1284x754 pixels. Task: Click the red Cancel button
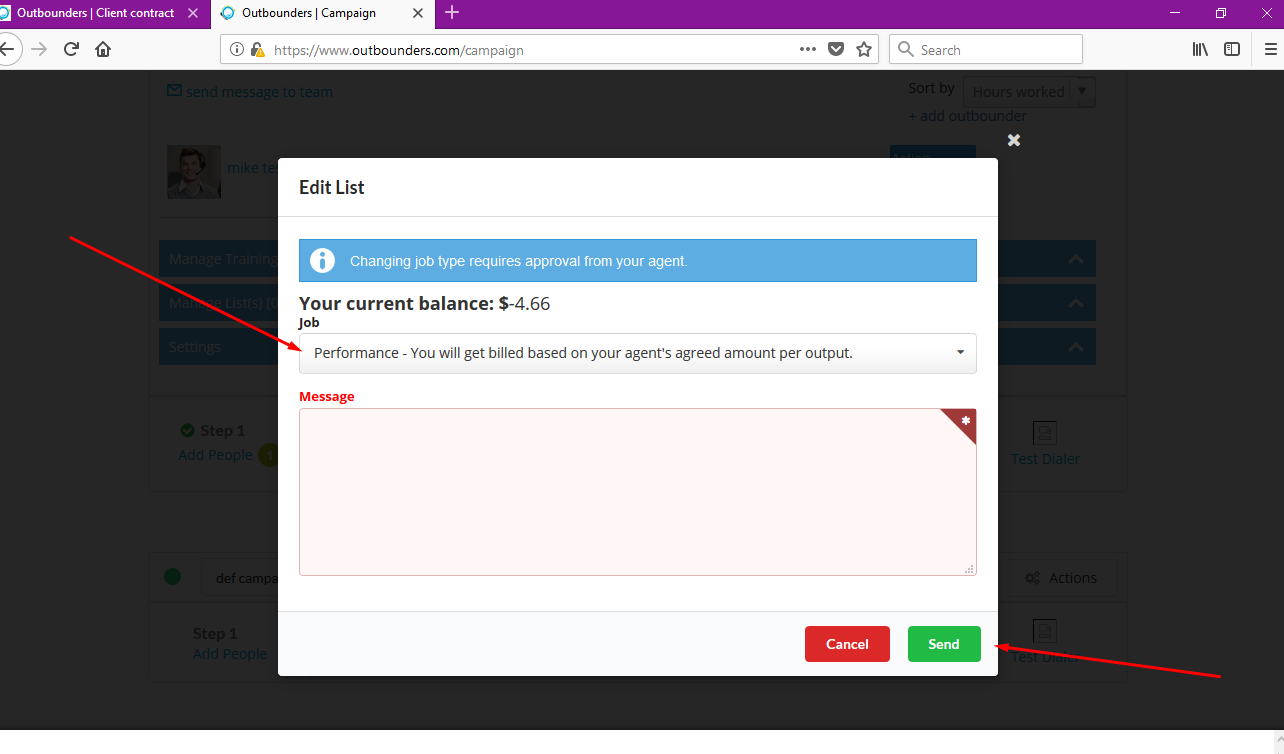847,644
